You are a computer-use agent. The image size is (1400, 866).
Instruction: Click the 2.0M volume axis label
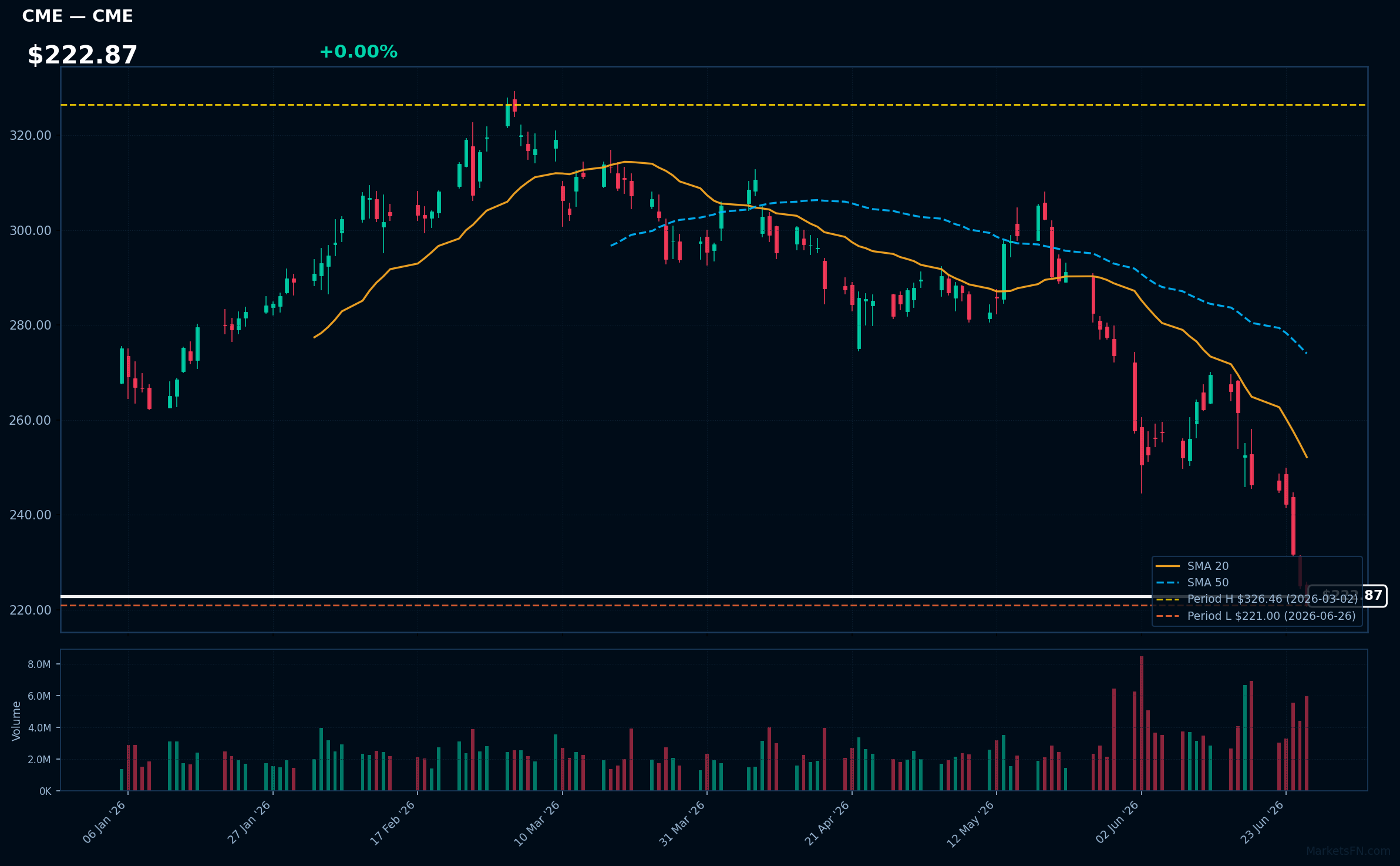click(x=39, y=760)
